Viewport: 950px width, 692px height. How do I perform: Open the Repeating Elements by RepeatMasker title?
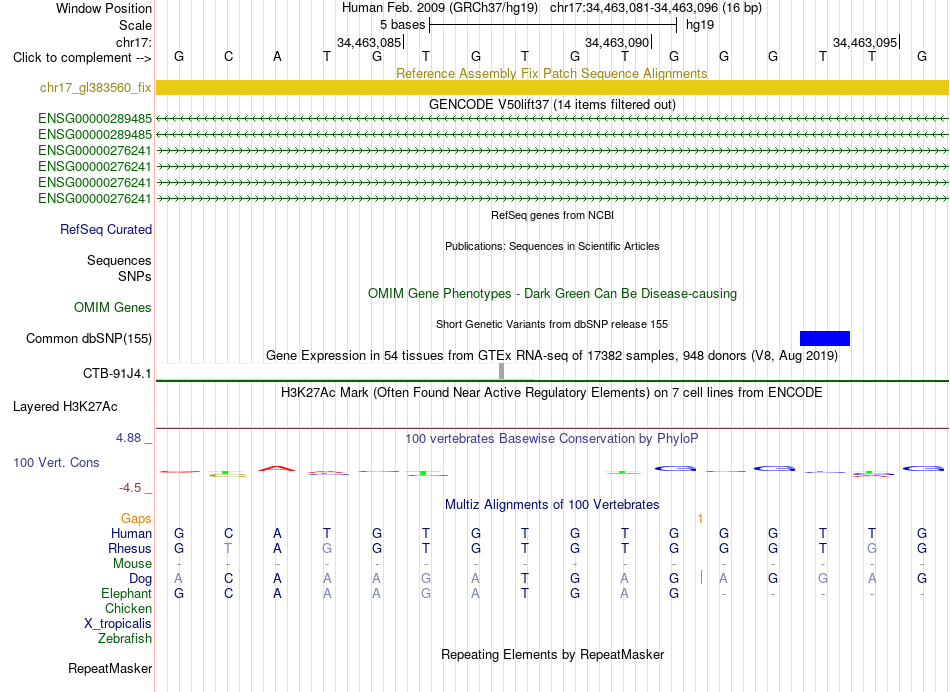pos(552,654)
